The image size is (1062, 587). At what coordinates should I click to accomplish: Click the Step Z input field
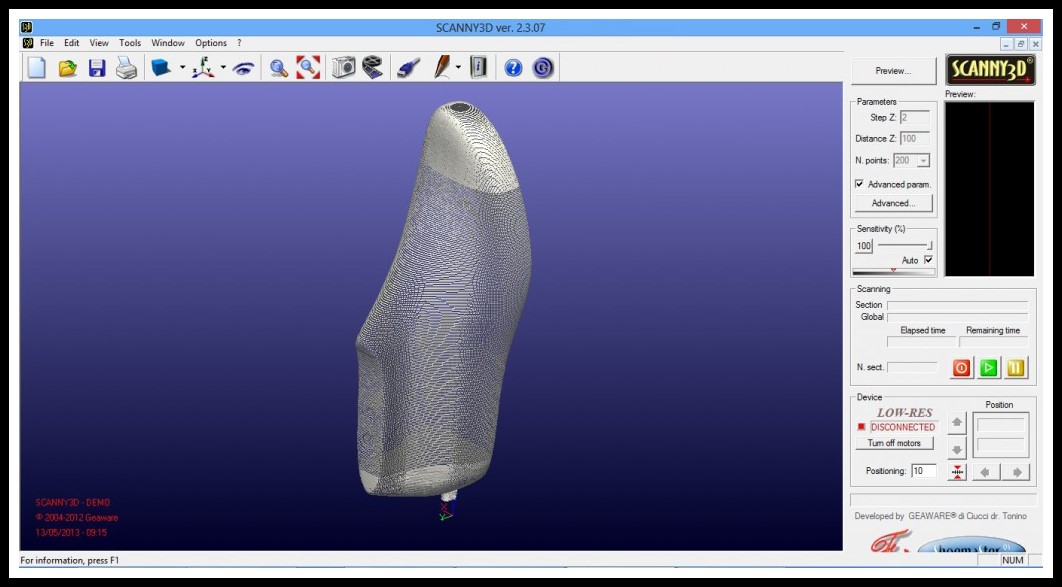coord(914,118)
